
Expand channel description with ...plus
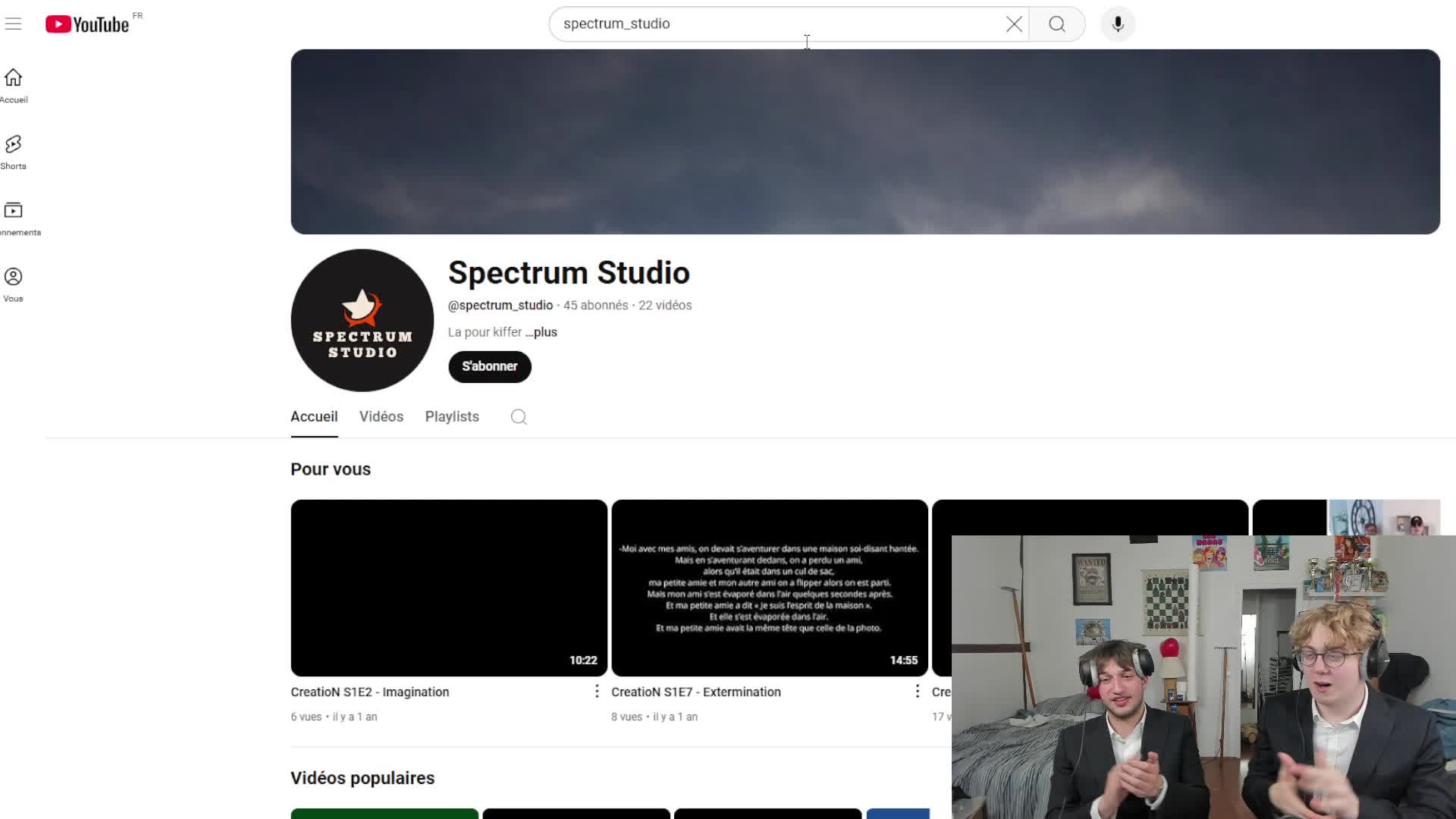tap(541, 332)
